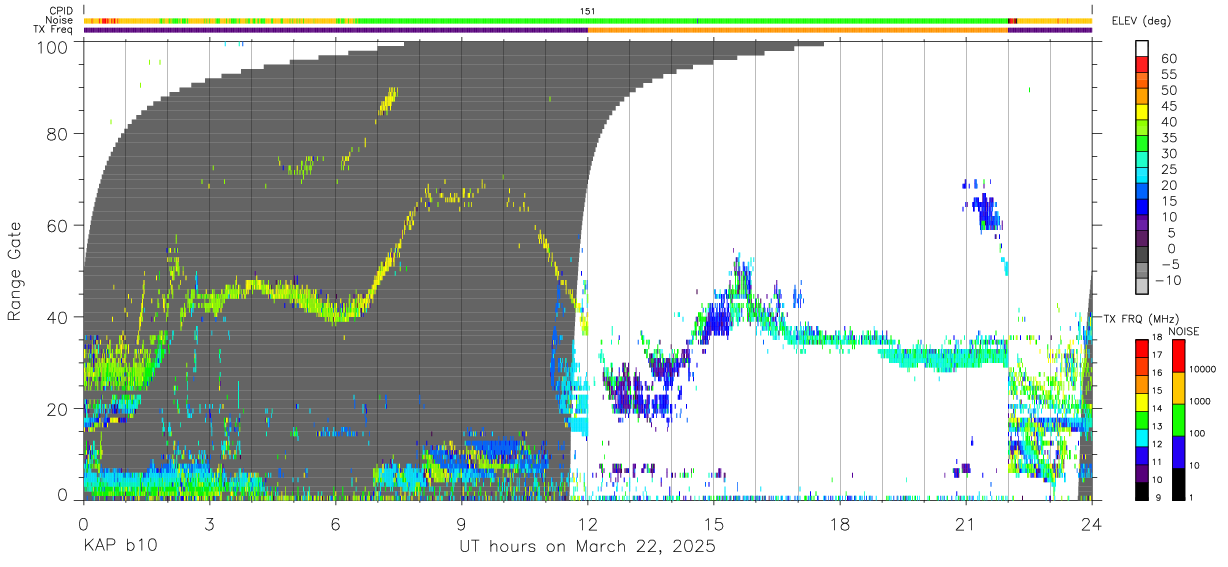Click the 45 label on elevation colorbar
The image size is (1228, 567).
1168,106
